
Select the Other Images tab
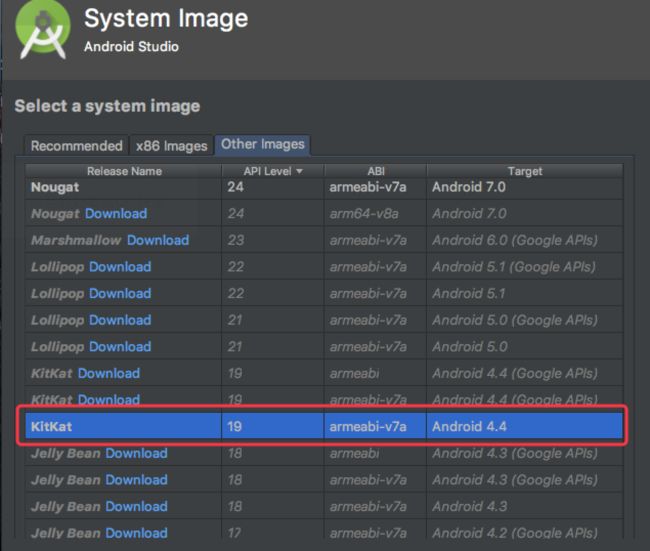[x=262, y=144]
